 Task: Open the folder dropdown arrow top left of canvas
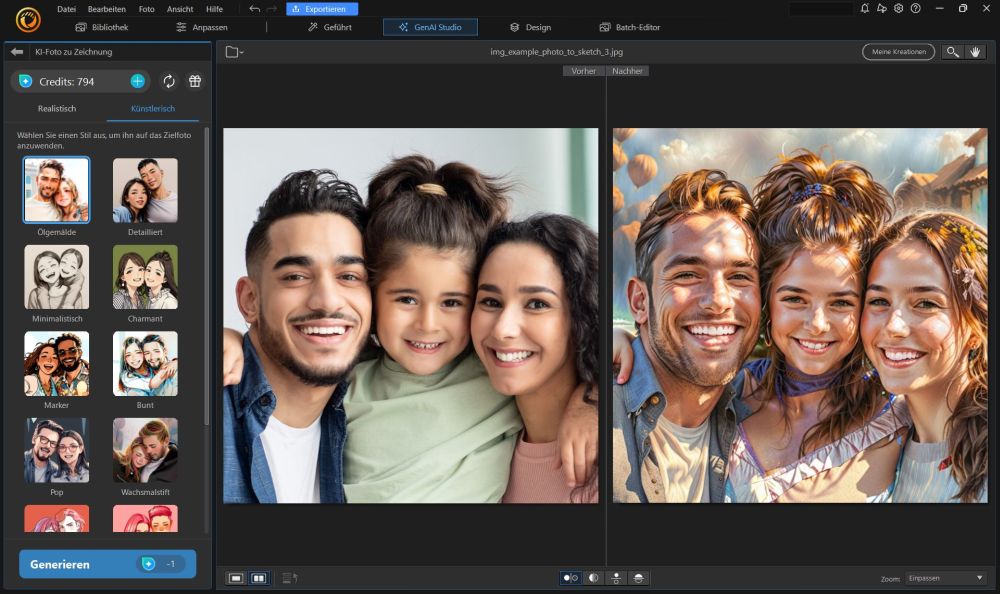[x=241, y=51]
